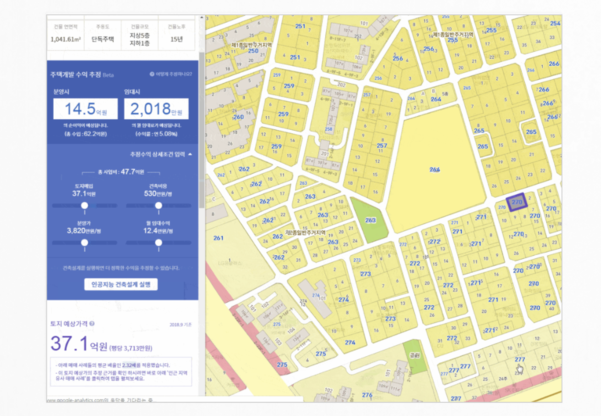Click the green park parcel 263
This screenshot has width=601, height=416.
pyautogui.click(x=369, y=220)
